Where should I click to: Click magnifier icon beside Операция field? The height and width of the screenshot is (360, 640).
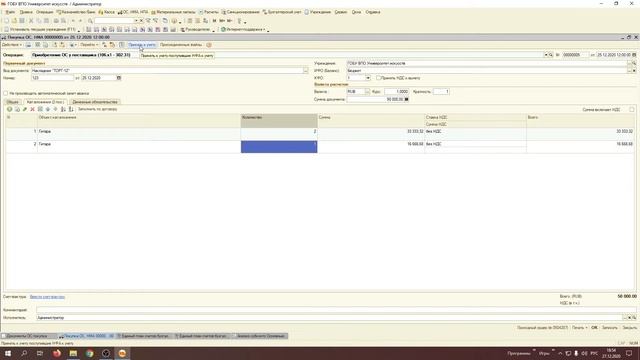(x=551, y=55)
